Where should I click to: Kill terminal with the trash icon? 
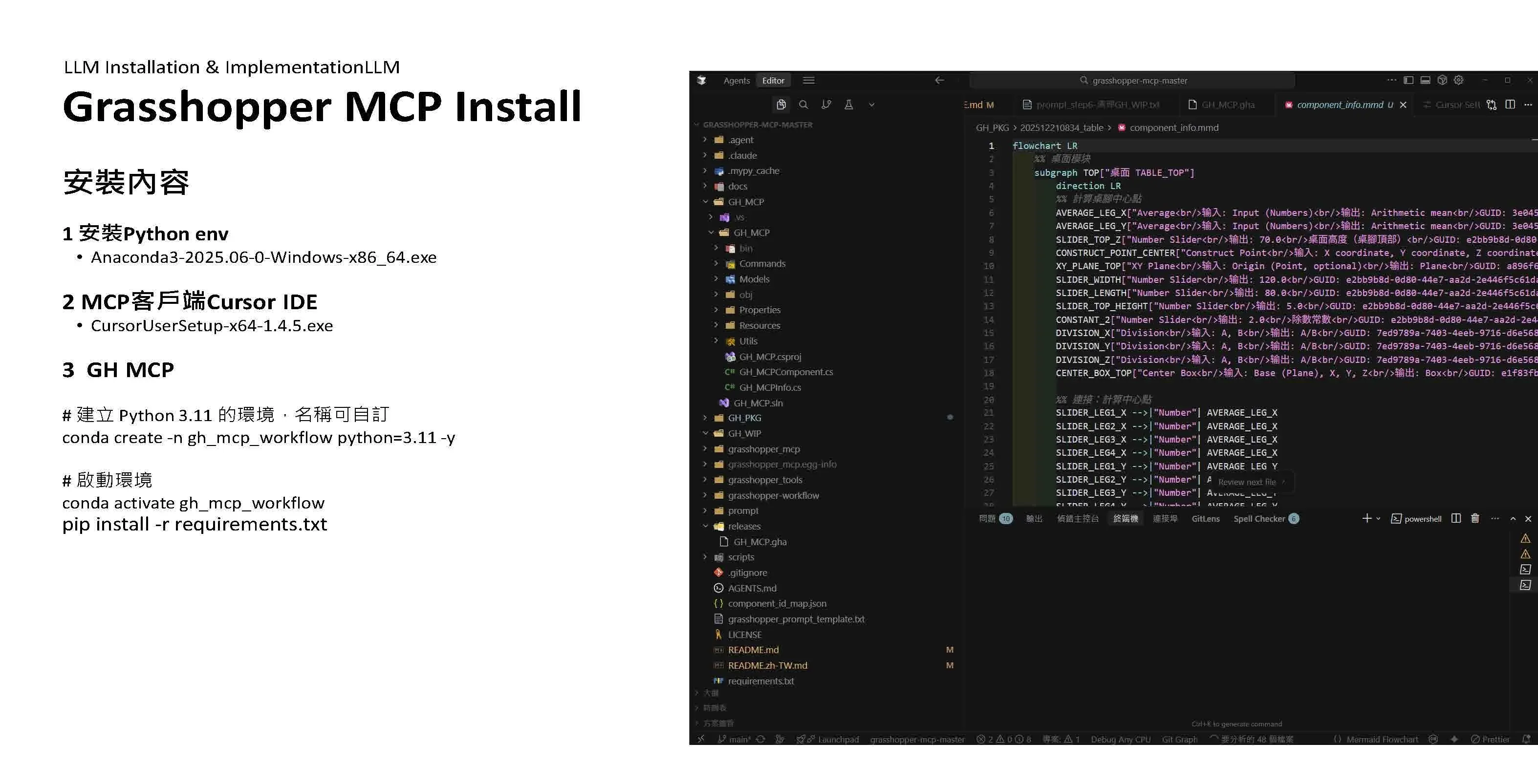click(x=1475, y=518)
